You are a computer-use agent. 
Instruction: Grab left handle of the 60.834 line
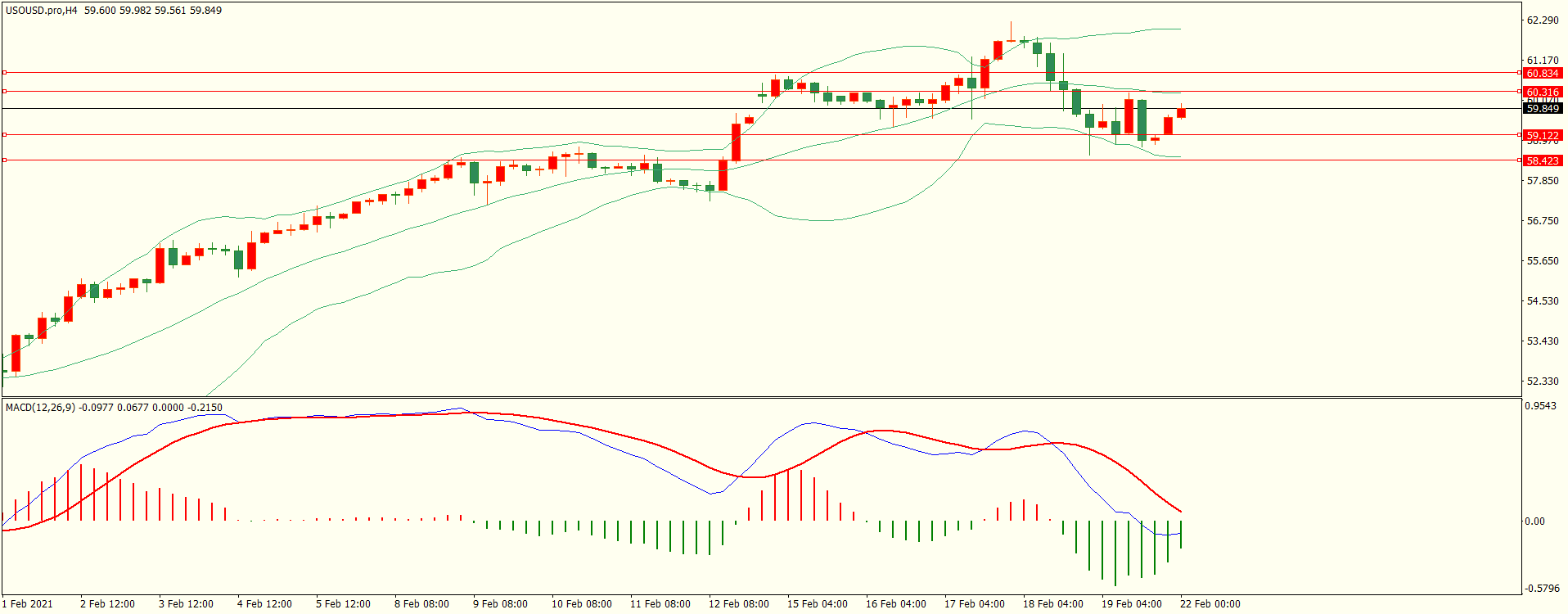pyautogui.click(x=5, y=73)
